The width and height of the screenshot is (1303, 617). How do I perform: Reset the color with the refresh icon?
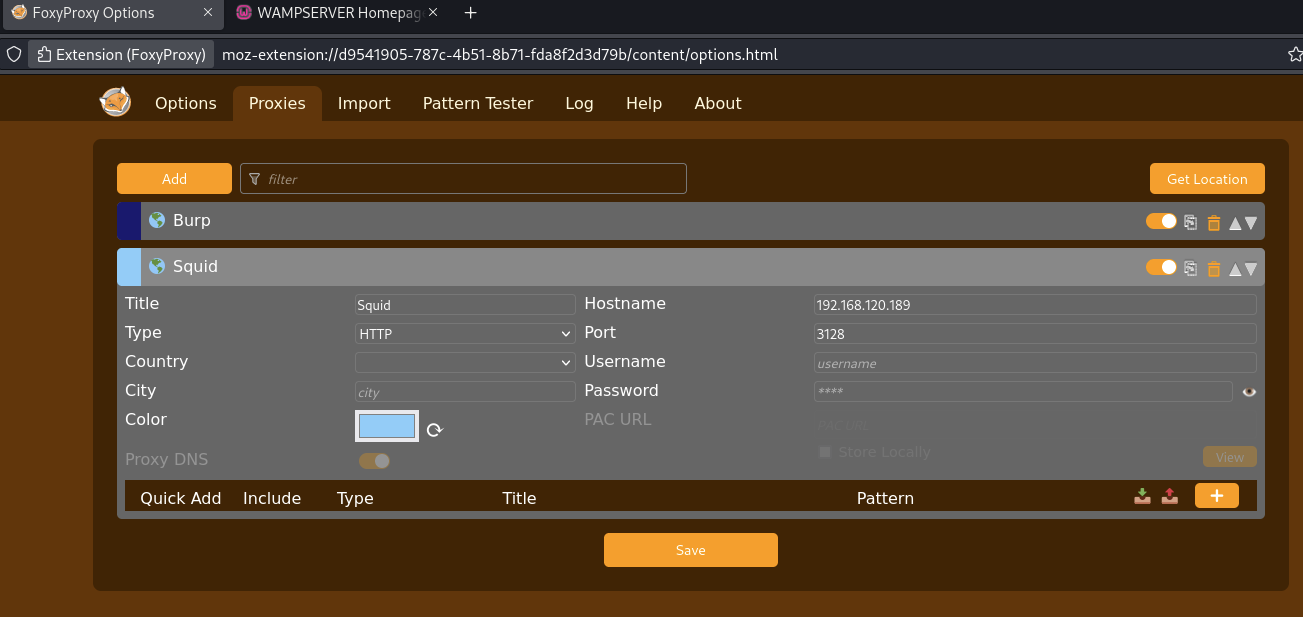434,430
